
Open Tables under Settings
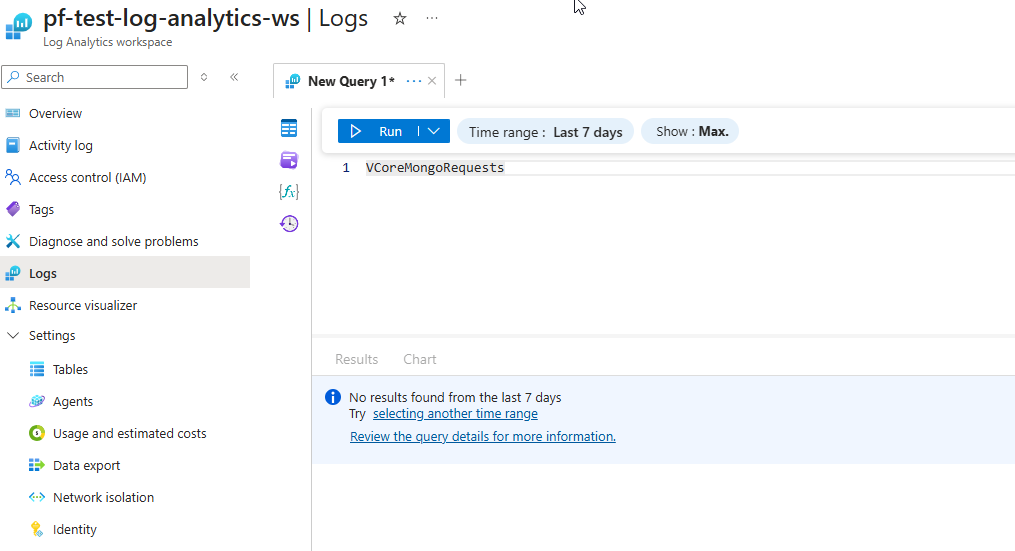(x=70, y=369)
